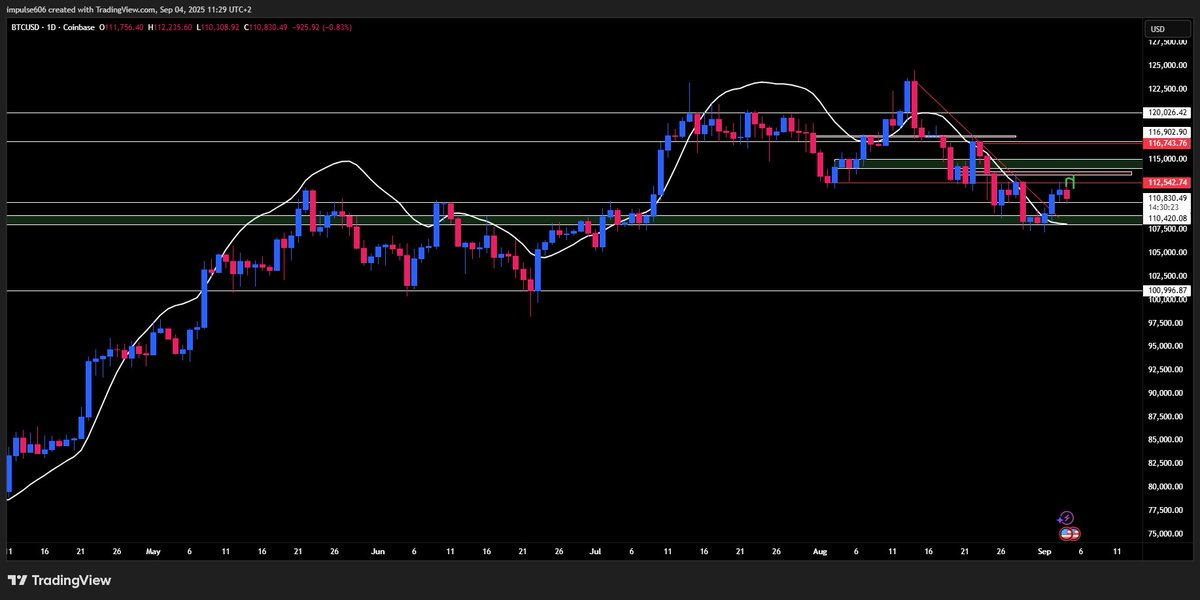This screenshot has width=1200, height=600.
Task: Click the 80,000.00 price scale label
Action: coord(1168,487)
